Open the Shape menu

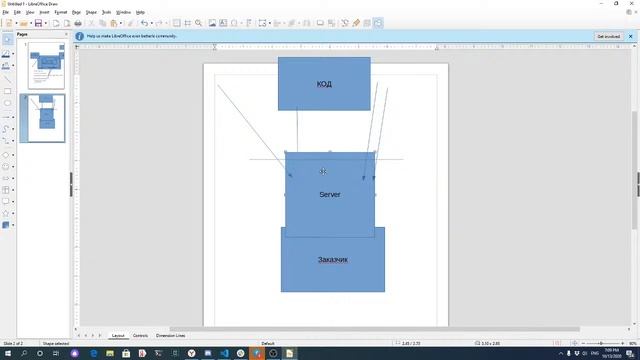(91, 12)
